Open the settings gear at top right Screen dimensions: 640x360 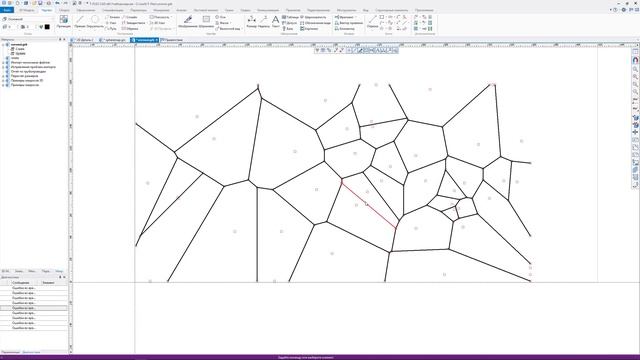click(x=623, y=10)
